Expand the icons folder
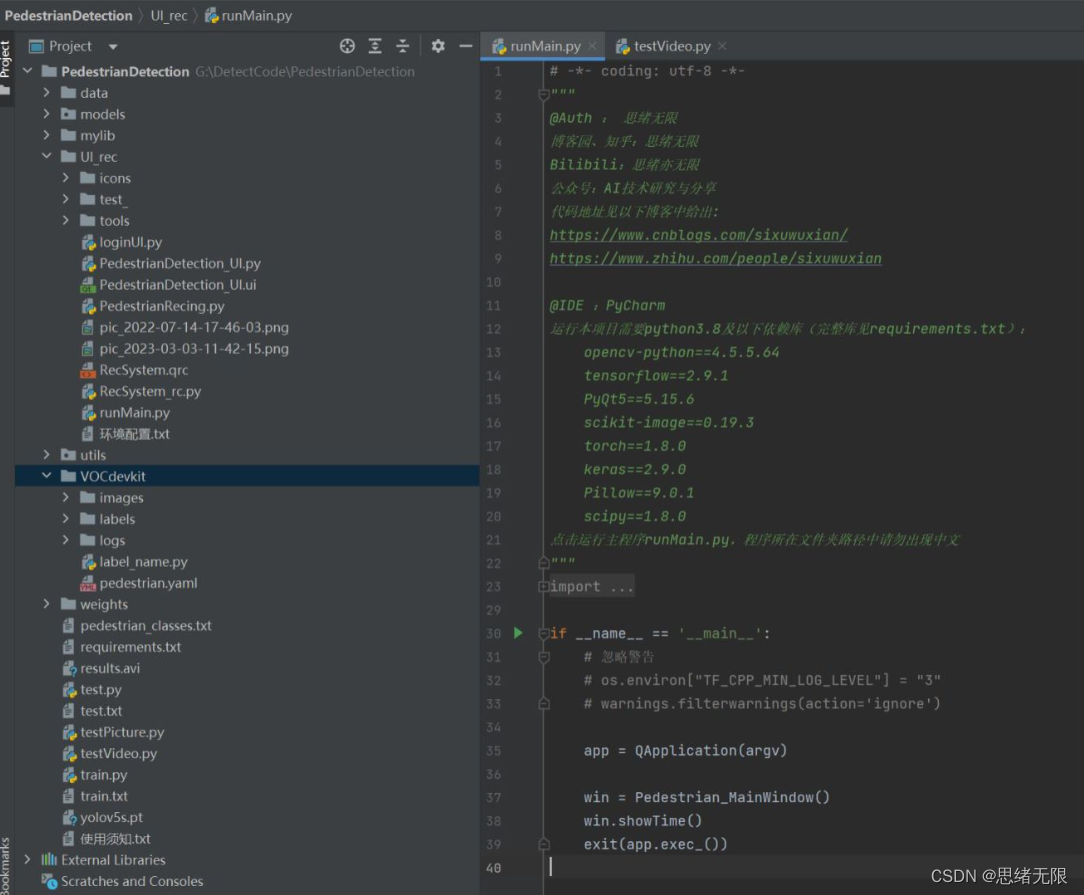Image resolution: width=1084 pixels, height=895 pixels. [x=66, y=178]
